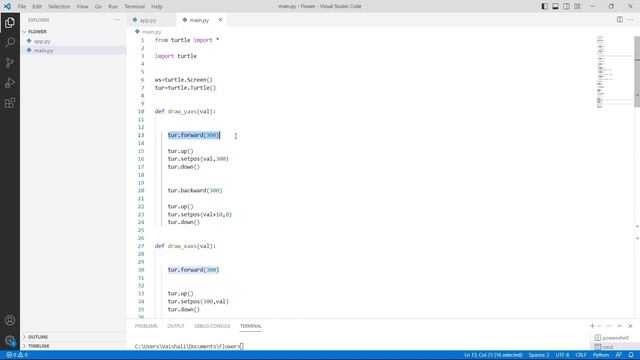Switch to the TERMINAL panel tab
Screen dimensions: 640x360
251,326
